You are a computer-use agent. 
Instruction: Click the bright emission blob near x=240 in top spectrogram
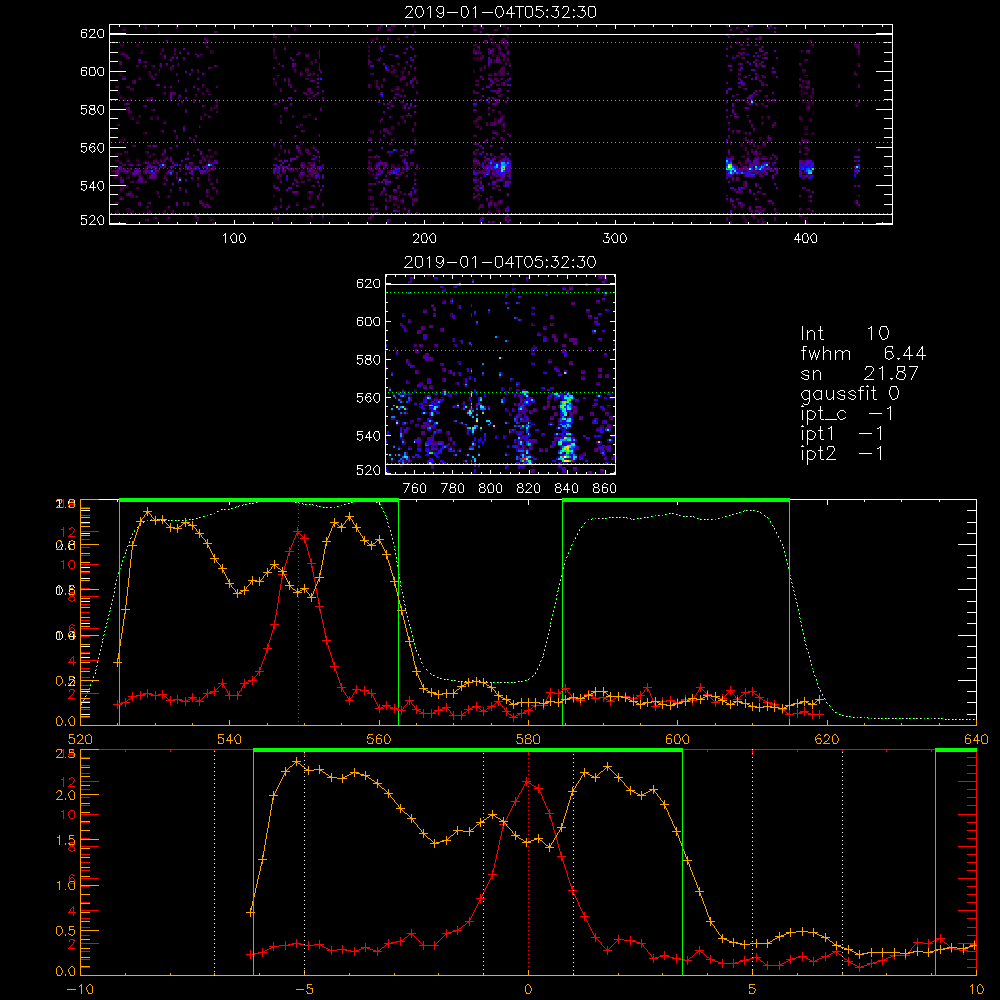pyautogui.click(x=501, y=168)
